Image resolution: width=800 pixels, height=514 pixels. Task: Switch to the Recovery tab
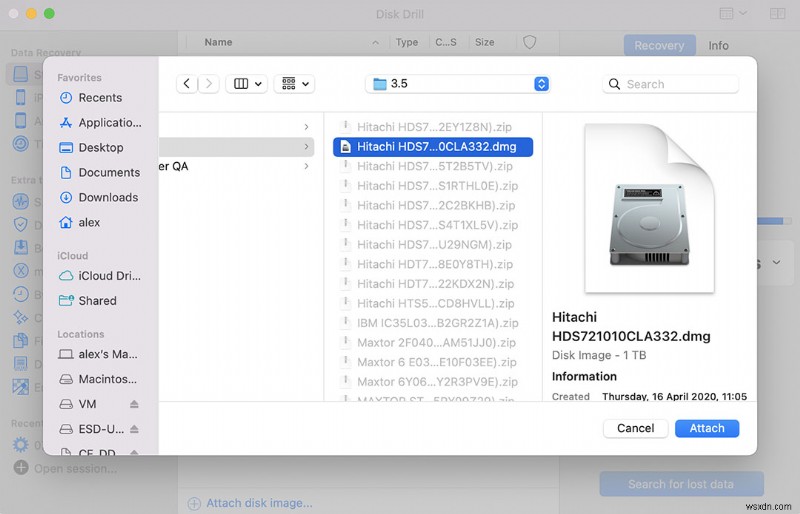tap(659, 46)
